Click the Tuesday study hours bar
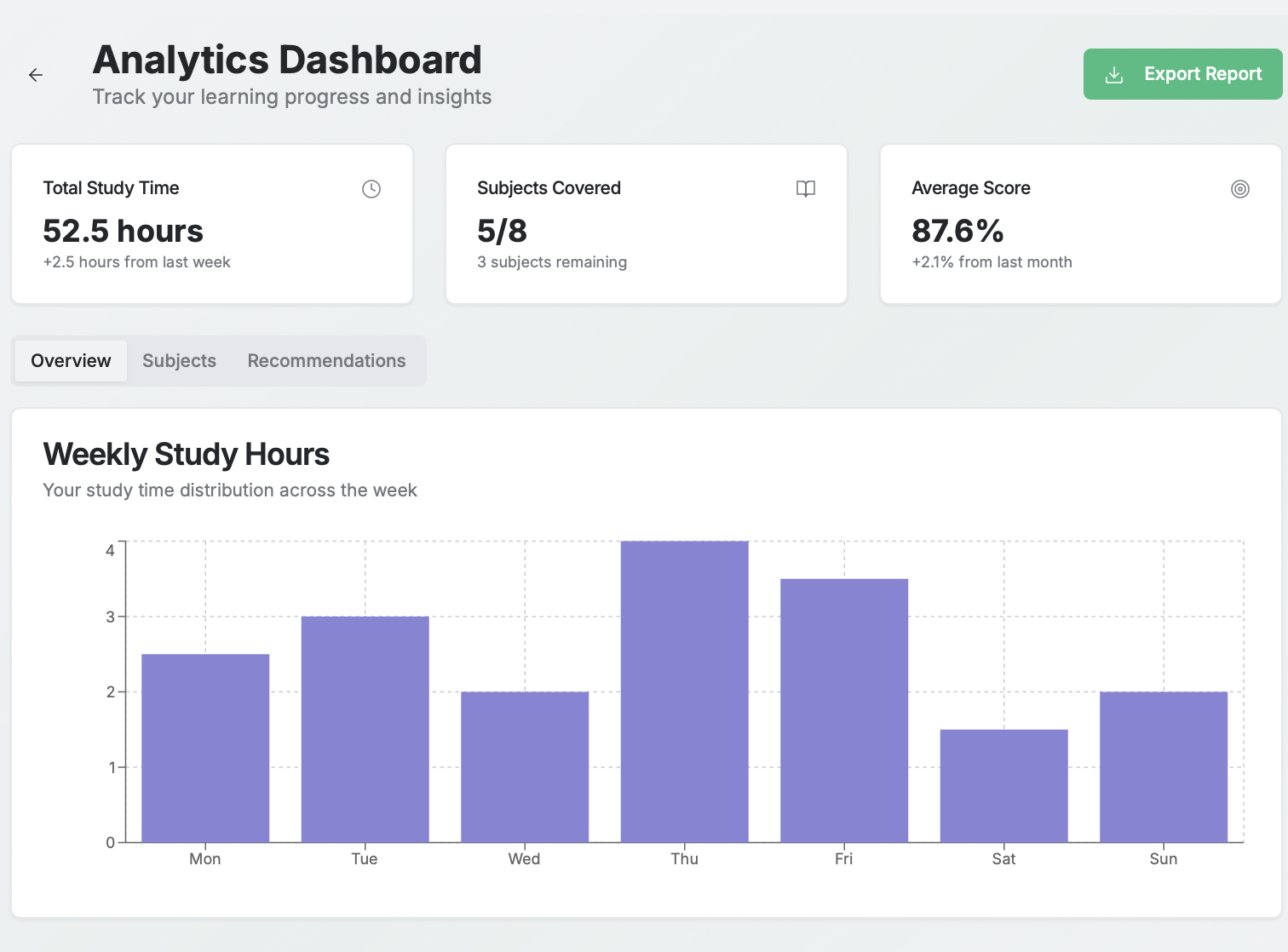Viewport: 1288px width, 952px height. click(365, 730)
